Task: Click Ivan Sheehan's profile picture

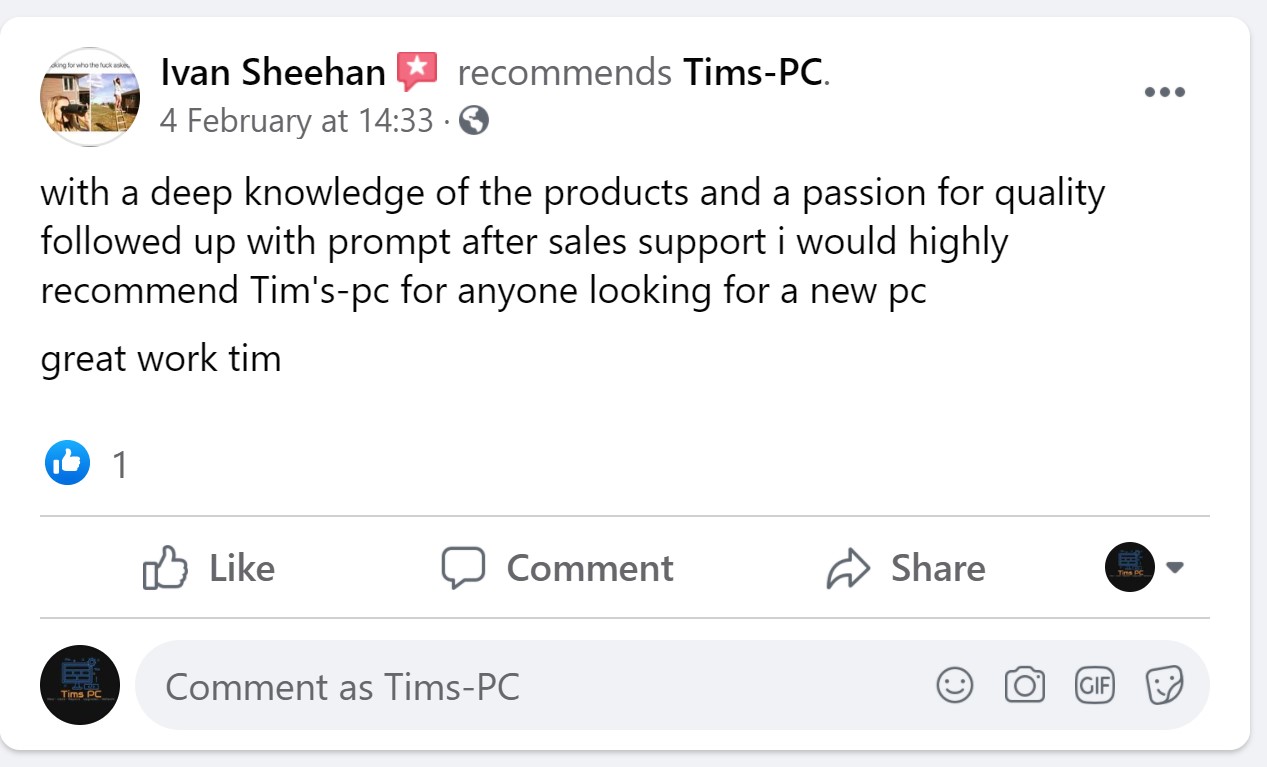Action: [x=90, y=96]
